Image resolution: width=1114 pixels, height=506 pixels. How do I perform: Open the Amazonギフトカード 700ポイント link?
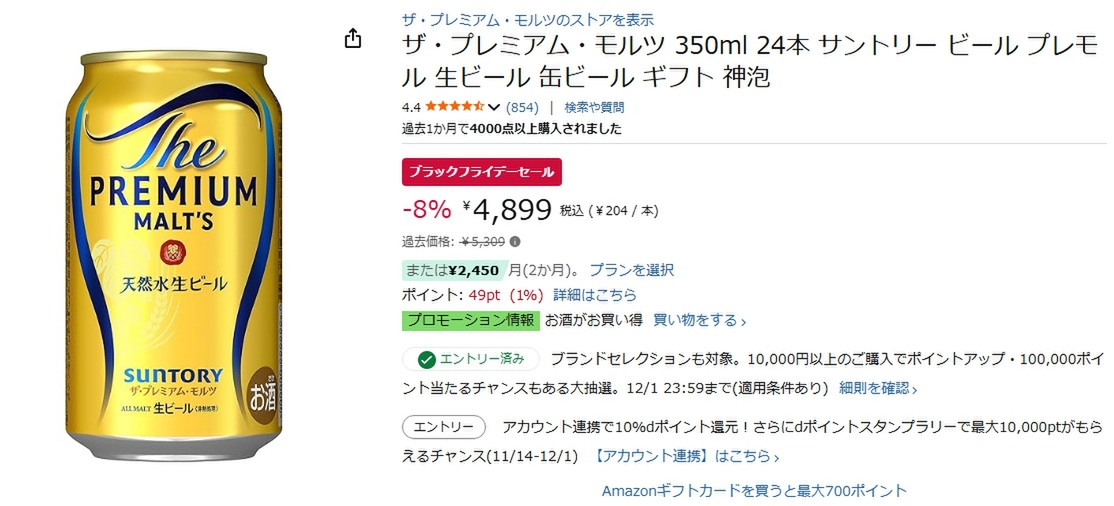pyautogui.click(x=754, y=490)
